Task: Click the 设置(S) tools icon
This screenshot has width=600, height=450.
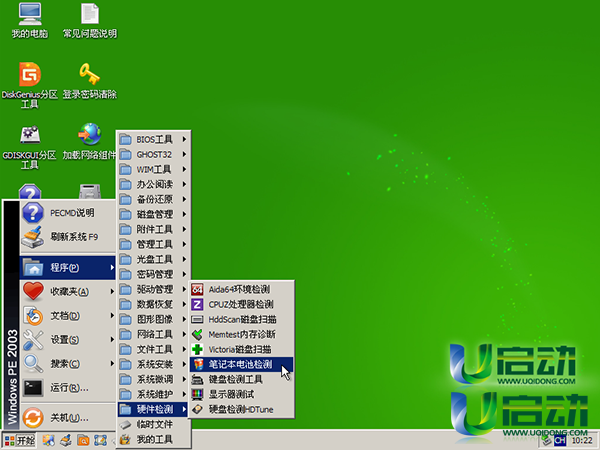Action: coord(33,340)
